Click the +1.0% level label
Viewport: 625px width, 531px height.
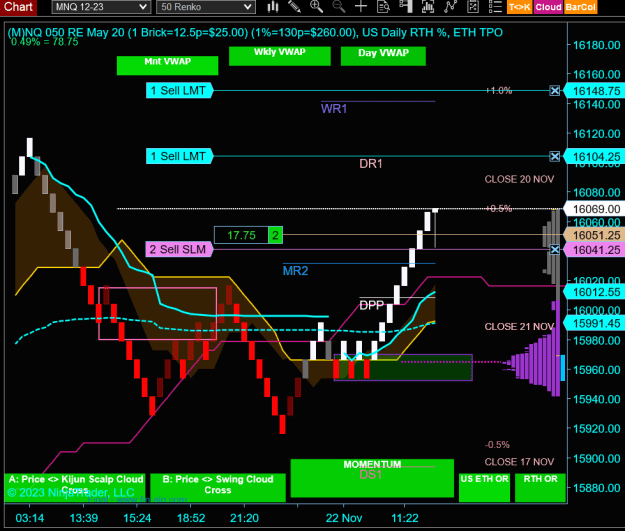(499, 91)
